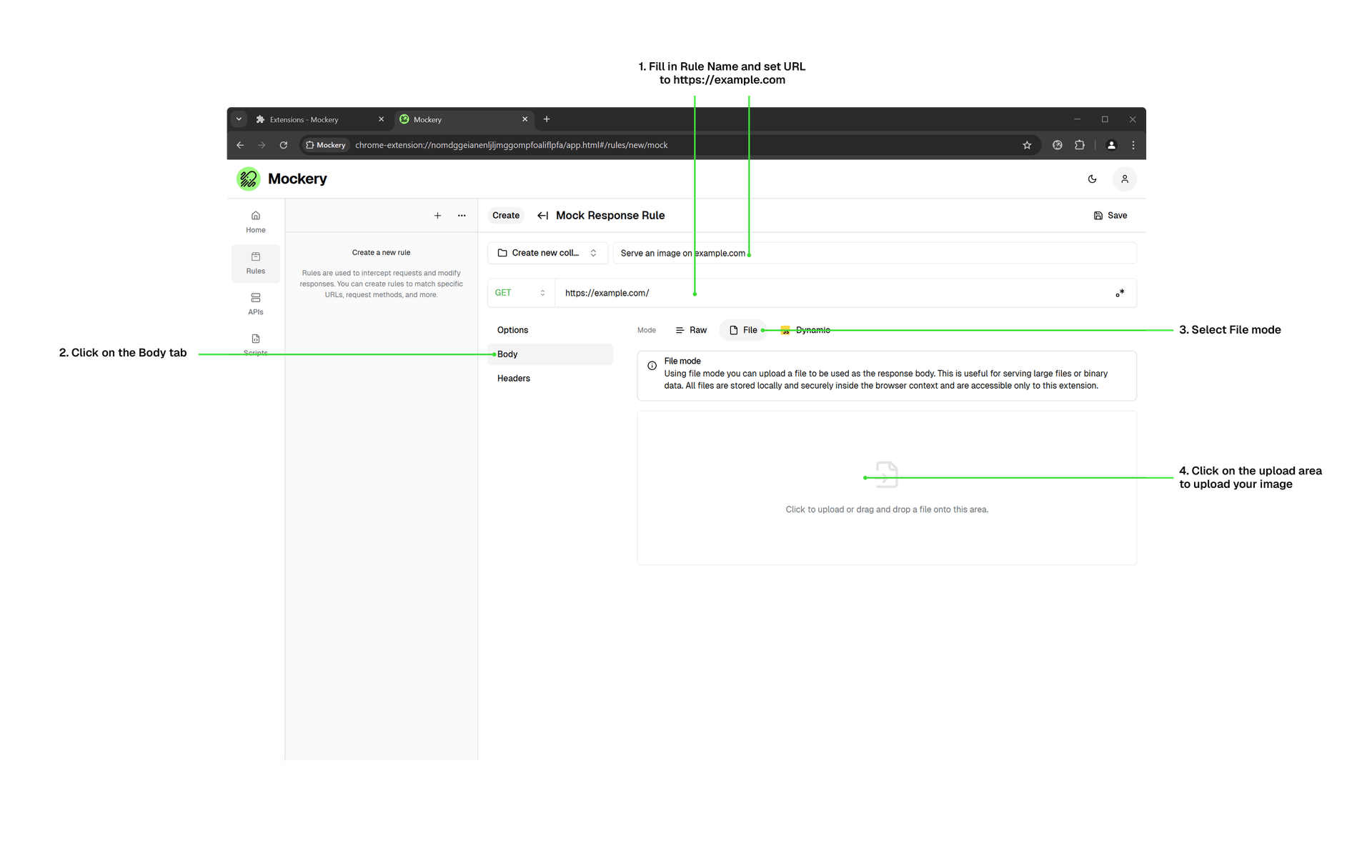
Task: Open the Scripts section in sidebar
Action: 255,344
